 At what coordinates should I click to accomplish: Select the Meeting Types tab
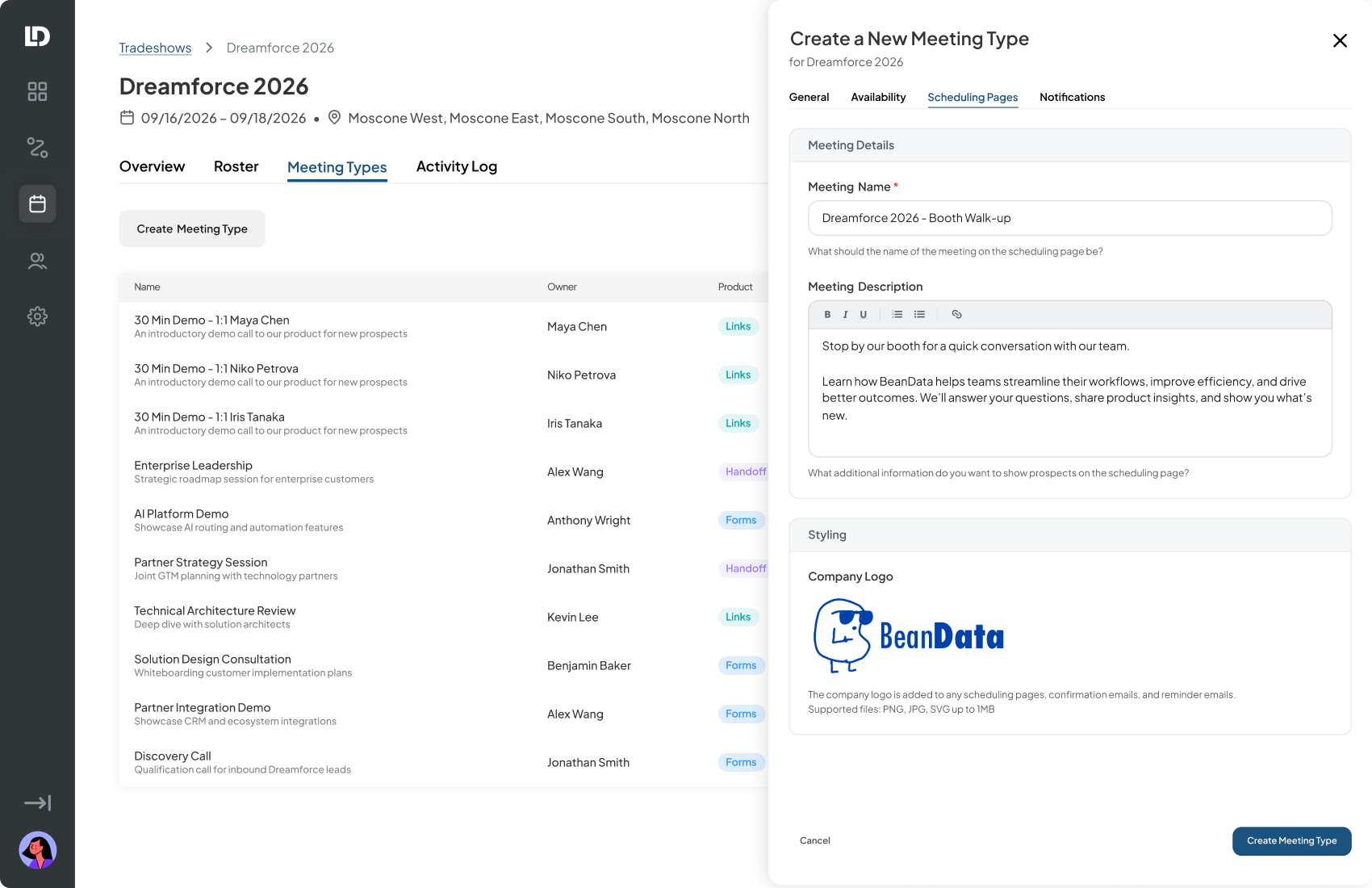337,167
